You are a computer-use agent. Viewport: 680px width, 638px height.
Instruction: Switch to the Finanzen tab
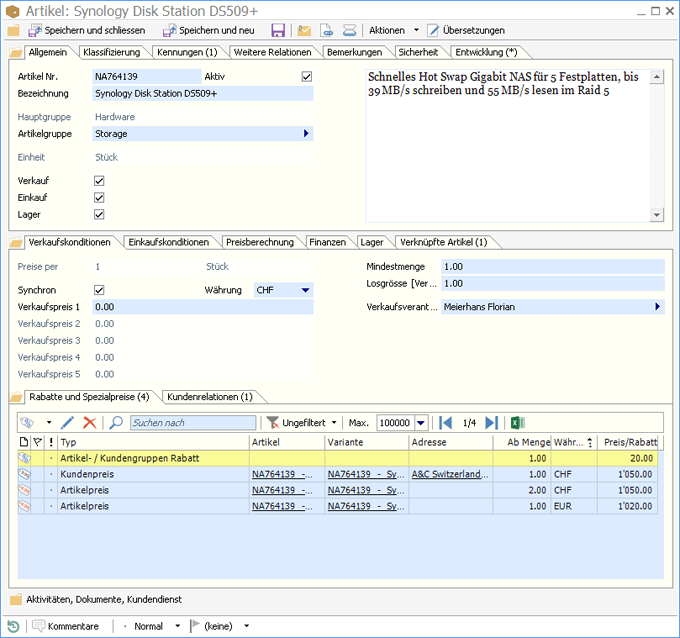pos(327,242)
